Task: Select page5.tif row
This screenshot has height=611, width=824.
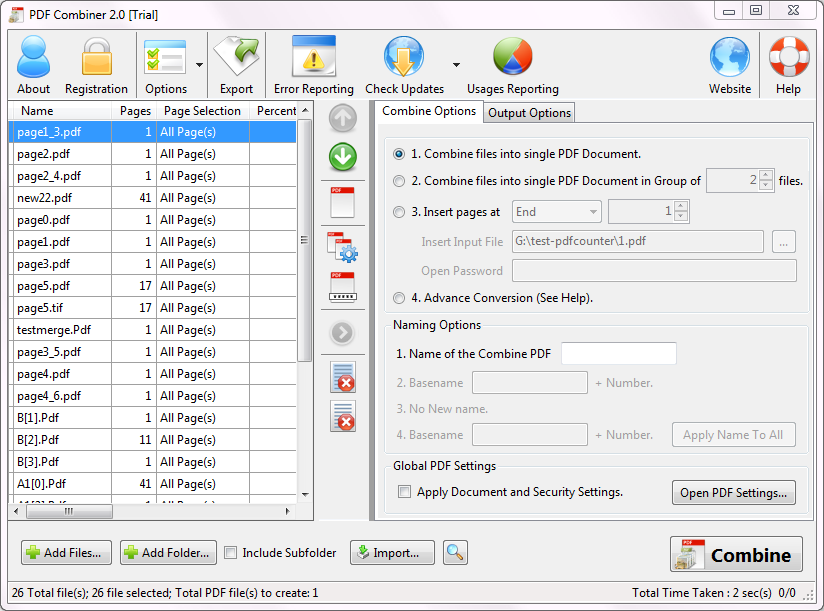Action: coord(152,308)
